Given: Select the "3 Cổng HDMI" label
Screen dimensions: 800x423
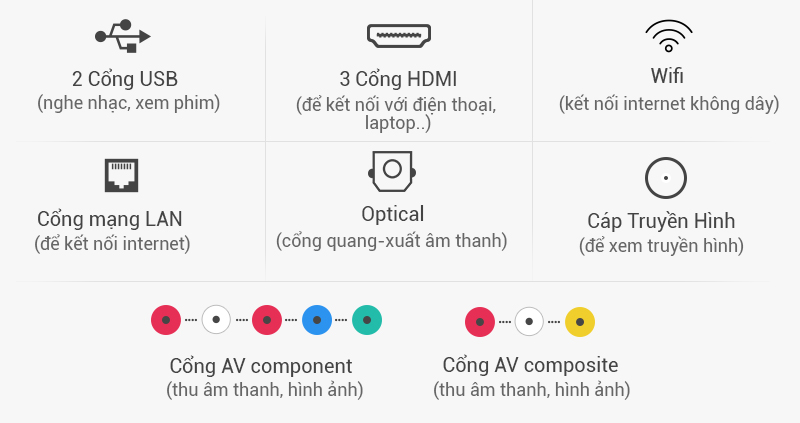Looking at the screenshot, I should pos(398,79).
